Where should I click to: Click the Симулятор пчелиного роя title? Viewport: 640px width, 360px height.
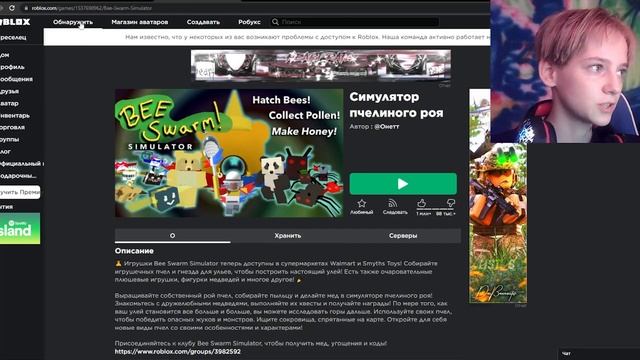[x=396, y=104]
